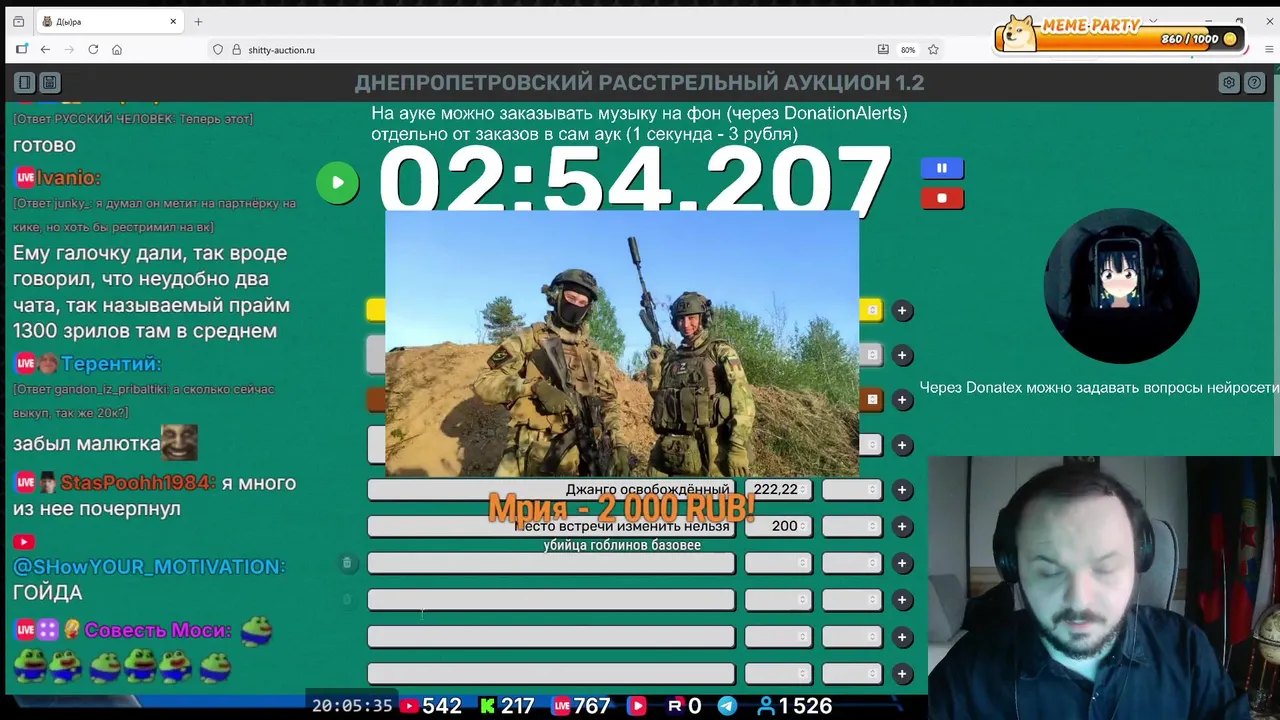Start the auction timer with green play button

338,183
